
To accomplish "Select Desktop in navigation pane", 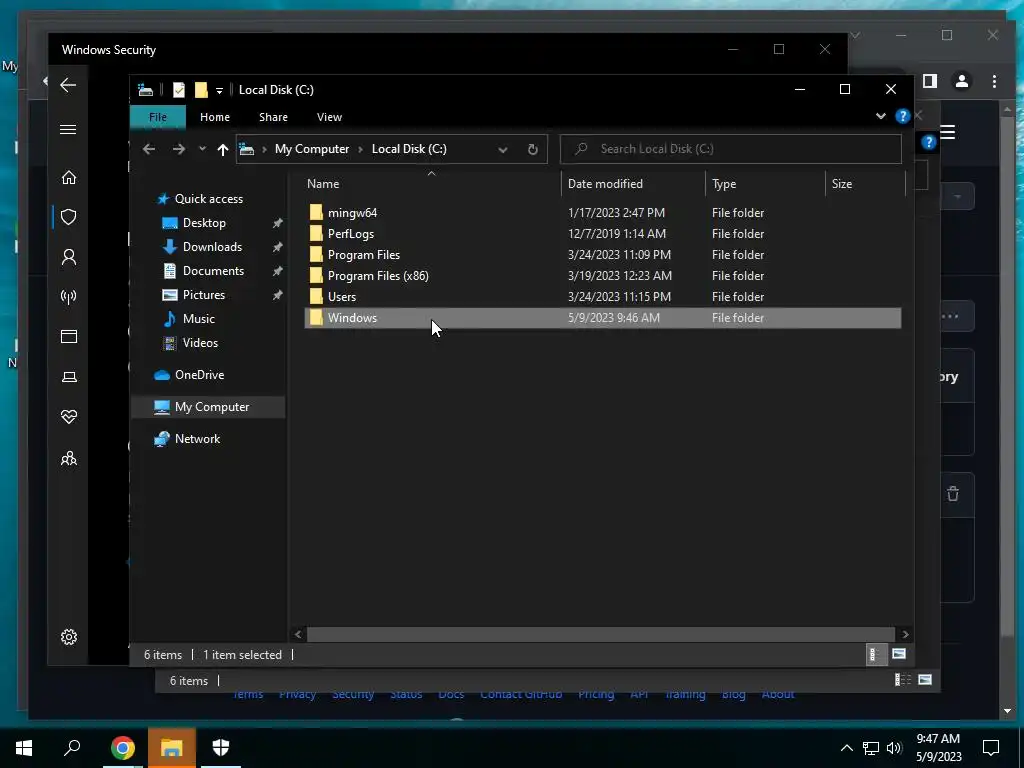I will [204, 223].
